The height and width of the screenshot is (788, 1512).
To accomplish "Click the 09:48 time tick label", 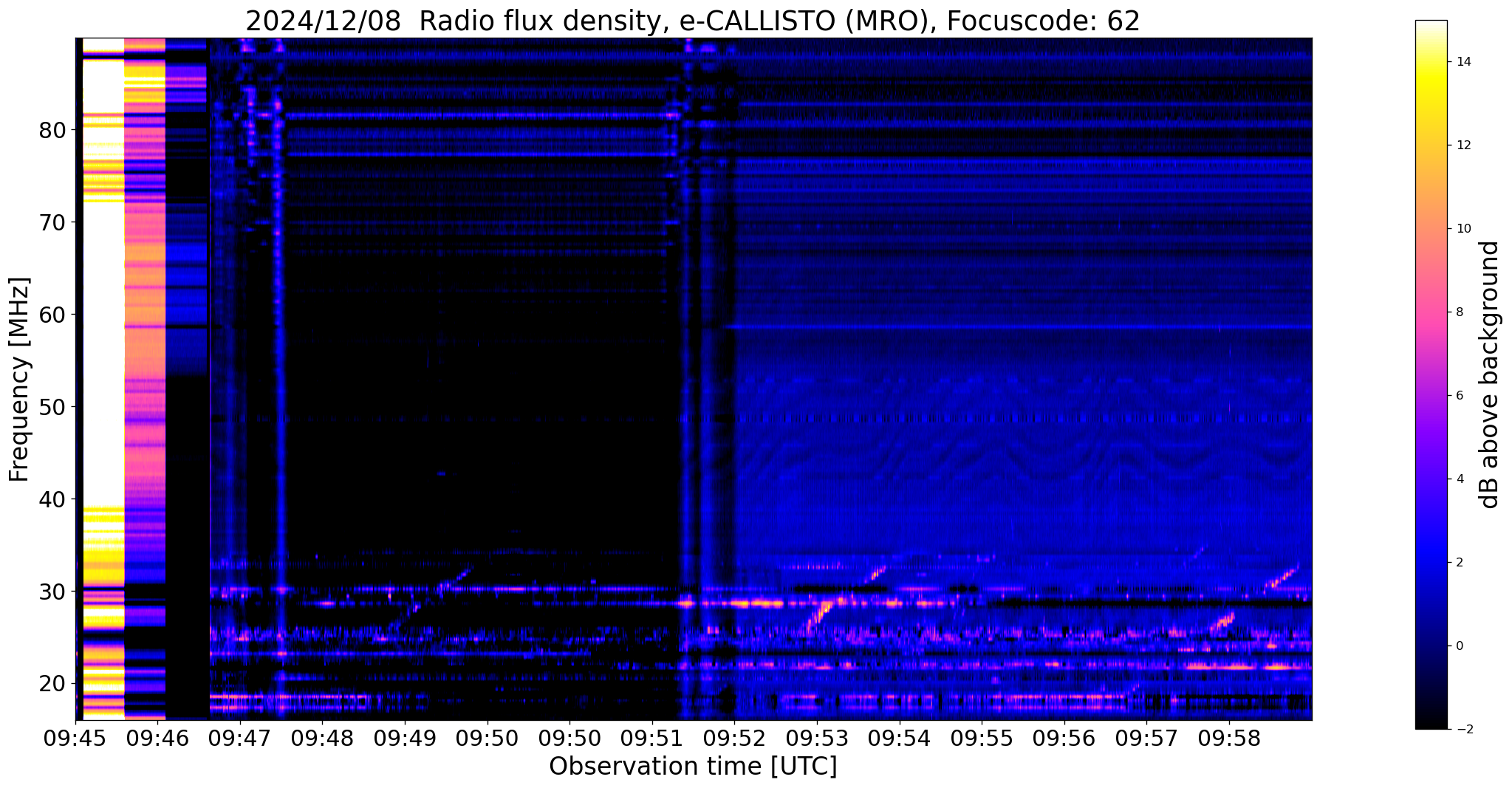I will click(323, 738).
